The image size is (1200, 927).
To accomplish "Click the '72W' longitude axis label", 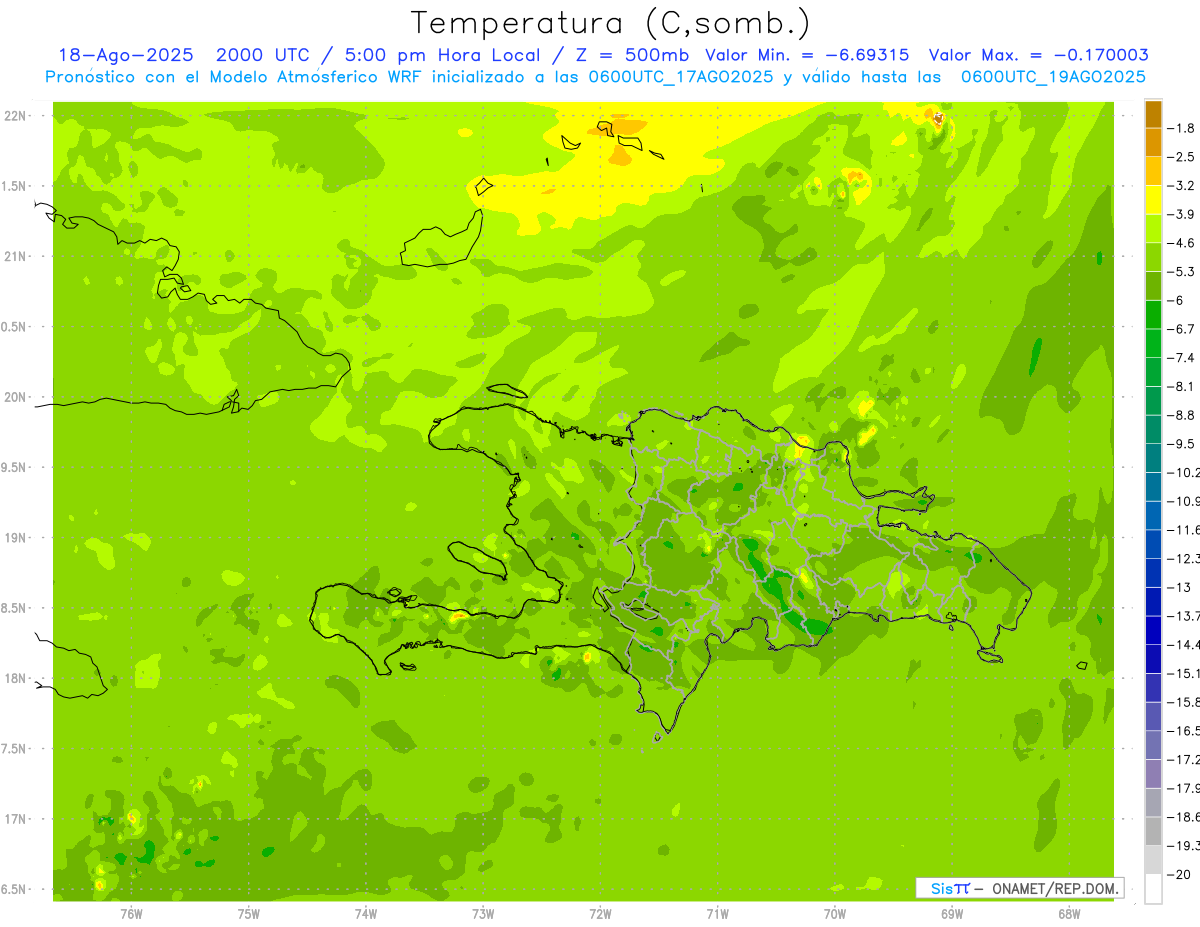I will (600, 914).
